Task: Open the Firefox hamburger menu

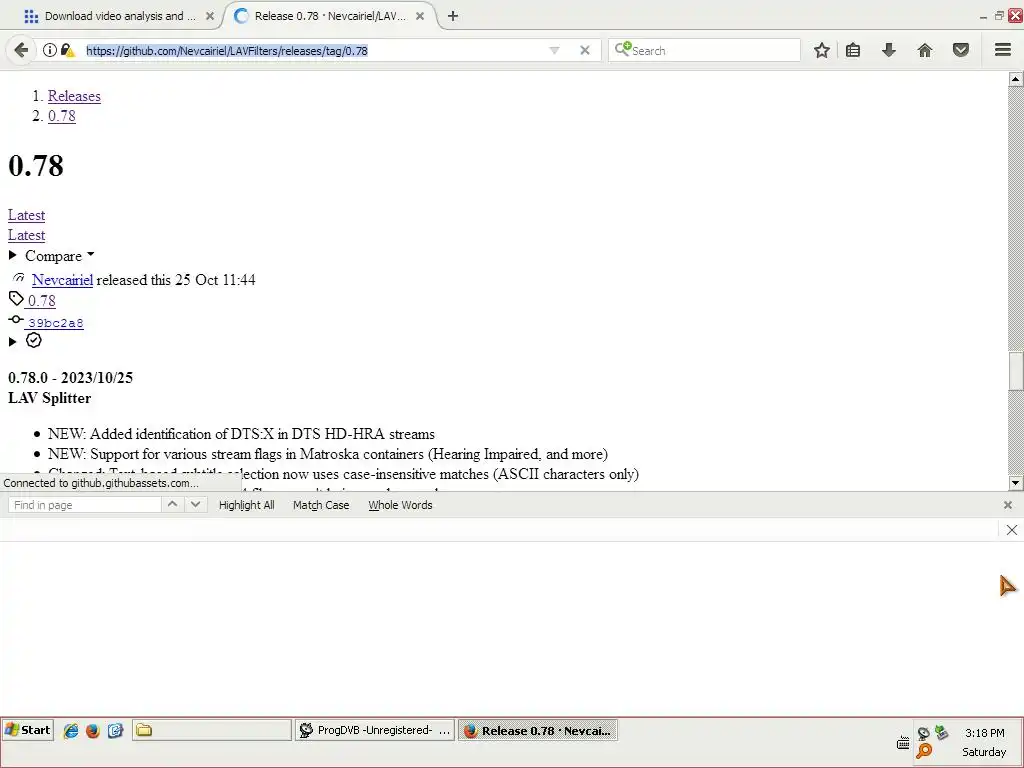Action: [1003, 50]
